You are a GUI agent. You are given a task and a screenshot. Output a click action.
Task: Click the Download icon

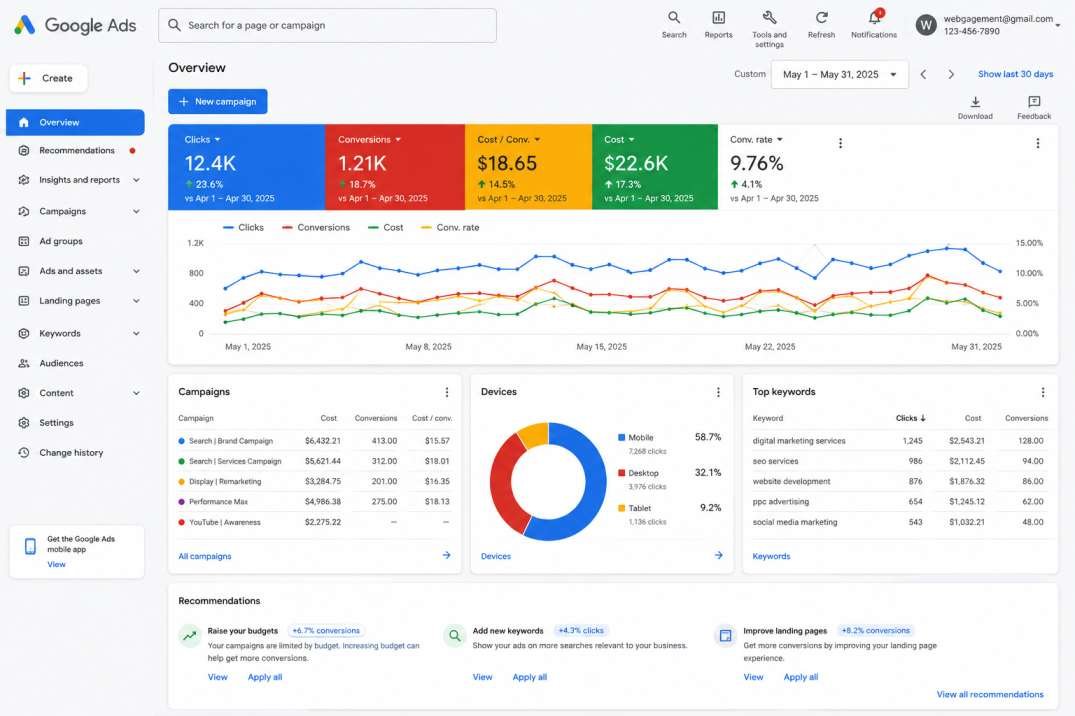[x=975, y=102]
